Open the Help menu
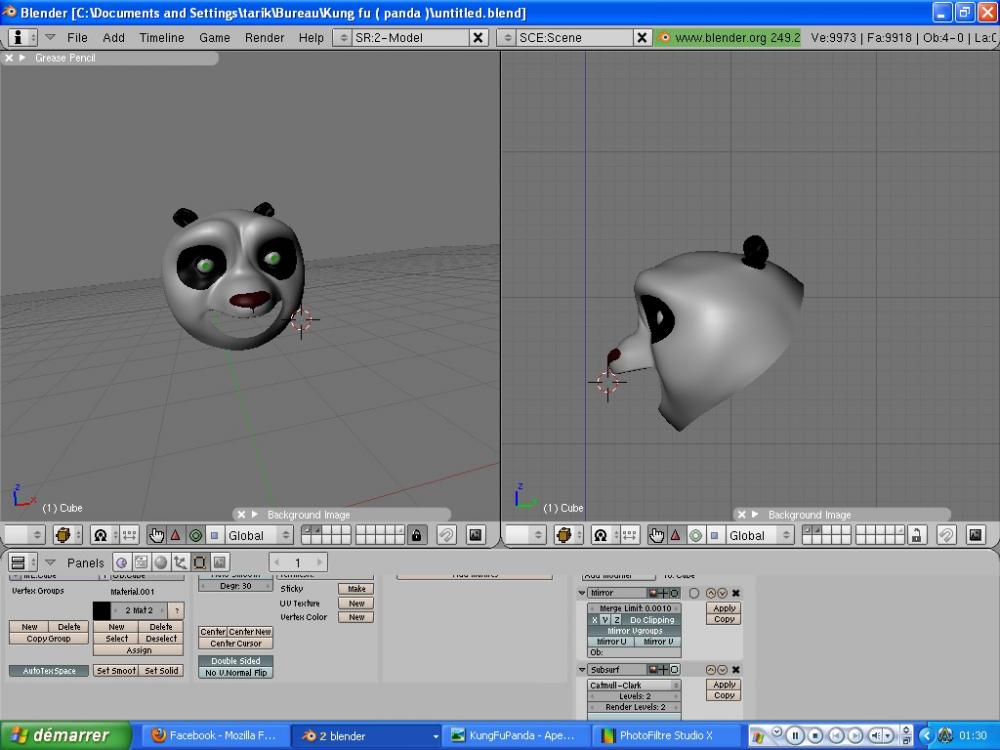The image size is (1000, 750). click(x=311, y=38)
